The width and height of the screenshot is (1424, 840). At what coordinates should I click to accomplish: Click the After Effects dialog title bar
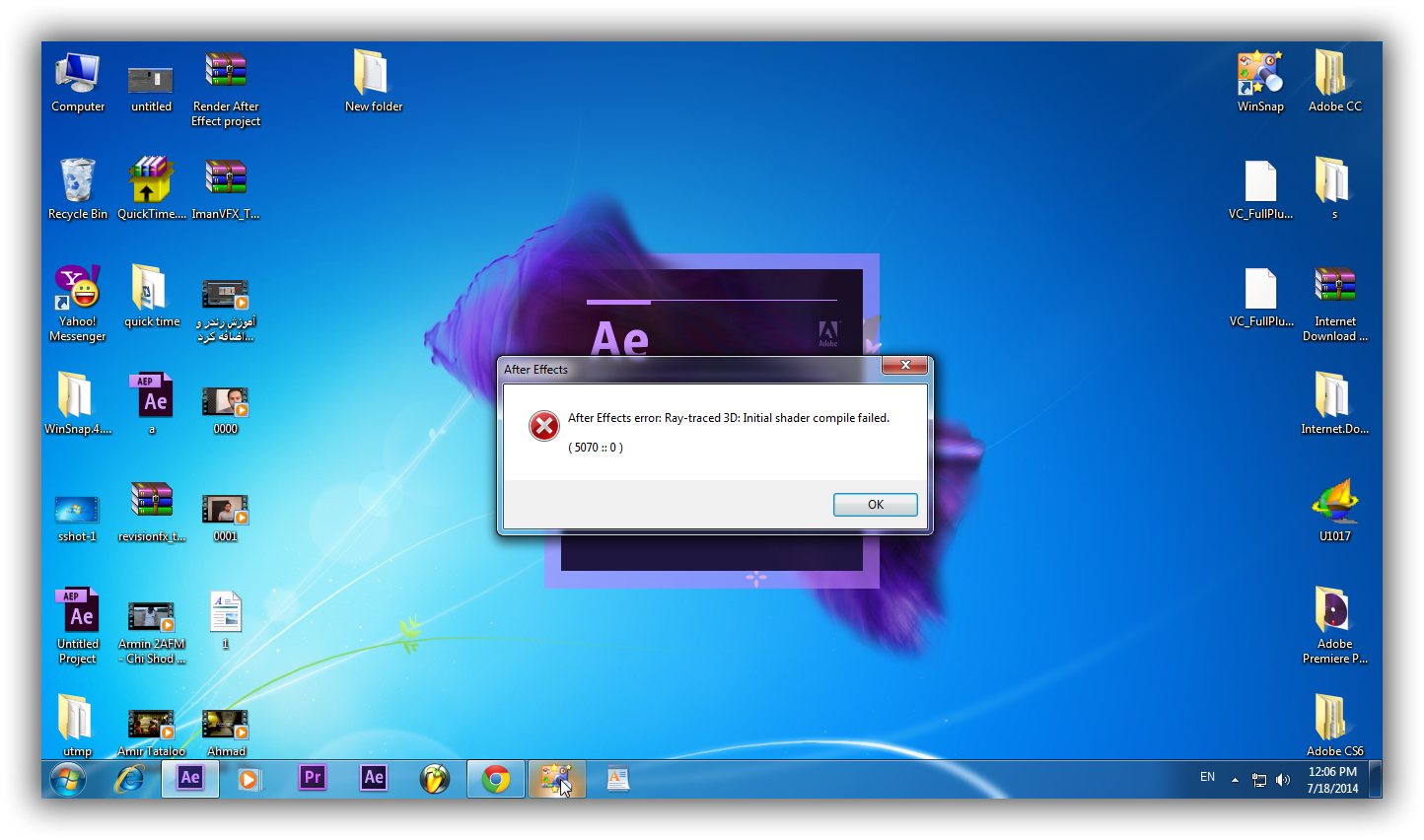coord(690,369)
